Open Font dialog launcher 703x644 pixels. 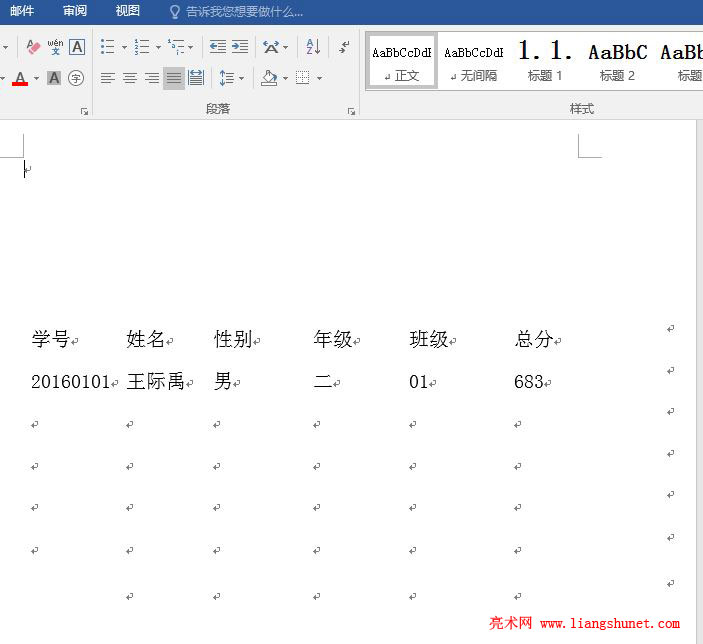coord(84,111)
